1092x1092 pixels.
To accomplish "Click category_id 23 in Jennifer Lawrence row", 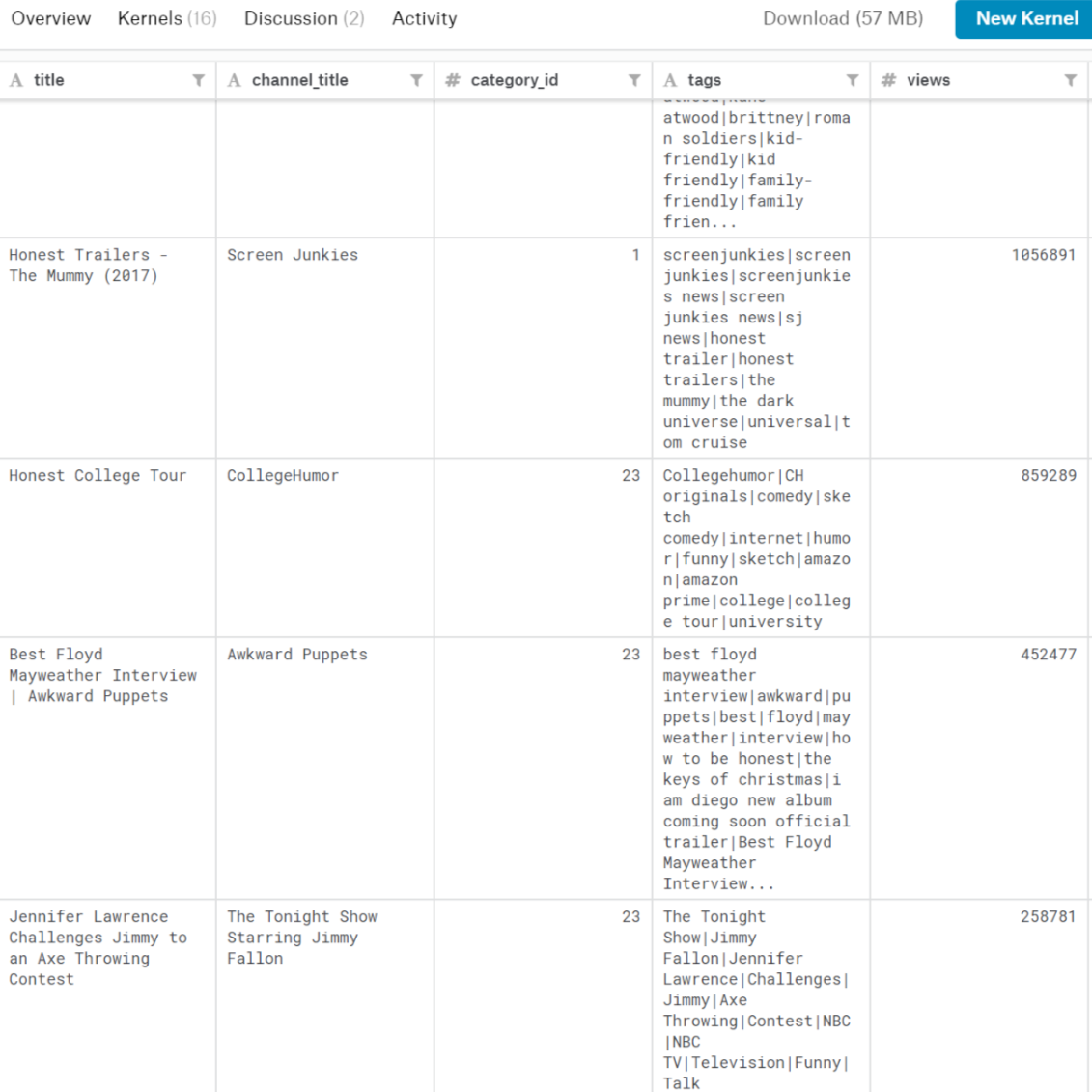I will [630, 917].
